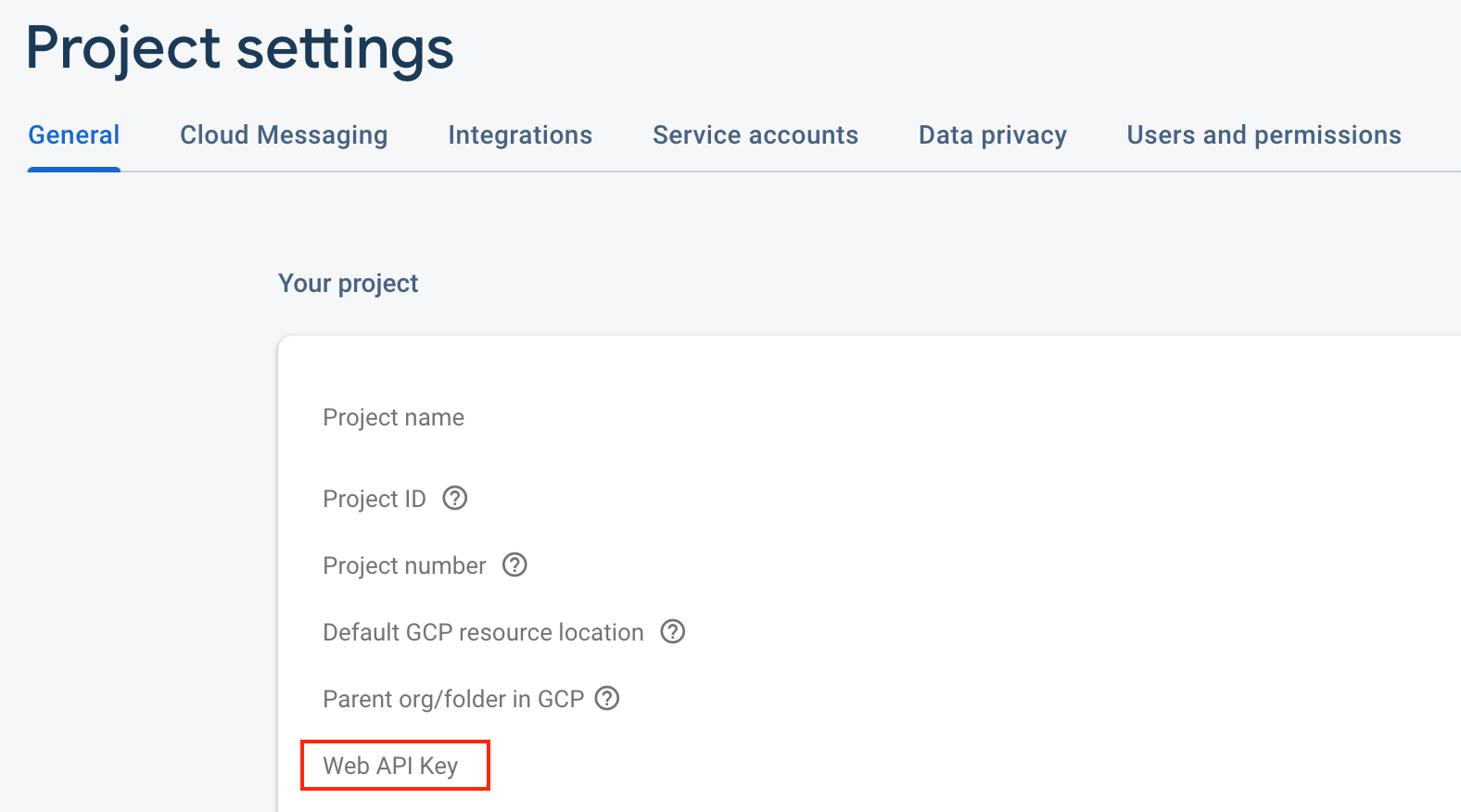Screen dimensions: 1461x812
Task: Open the Cloud Messaging tab
Action: tap(284, 135)
